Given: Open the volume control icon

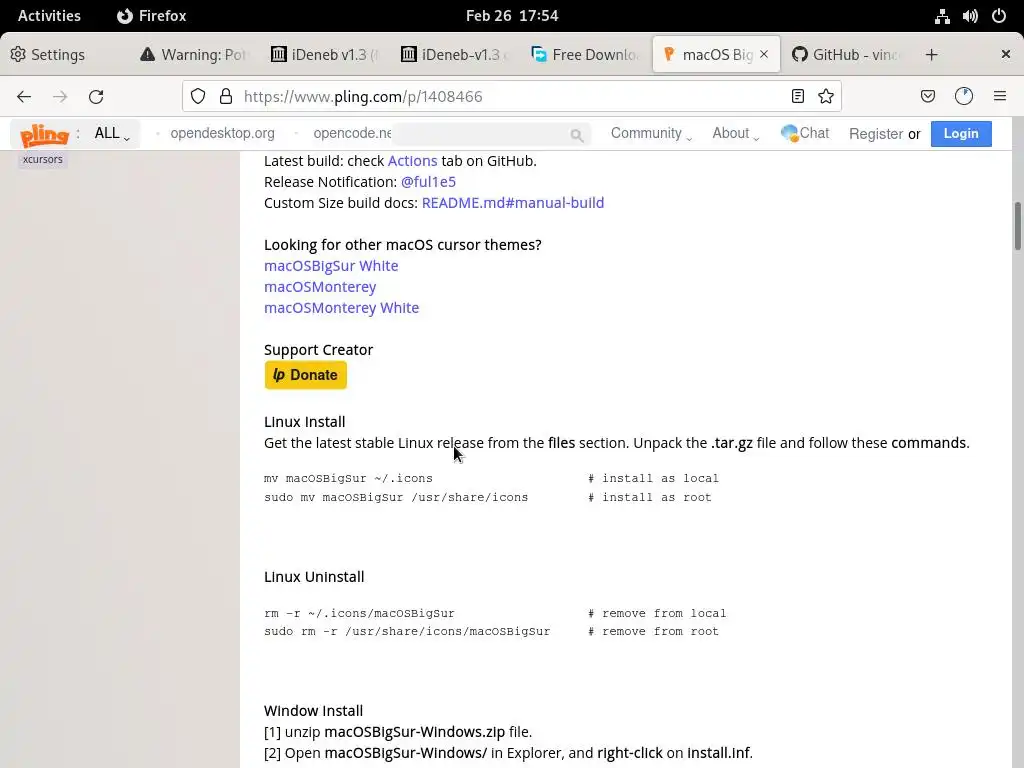Looking at the screenshot, I should pyautogui.click(x=970, y=16).
